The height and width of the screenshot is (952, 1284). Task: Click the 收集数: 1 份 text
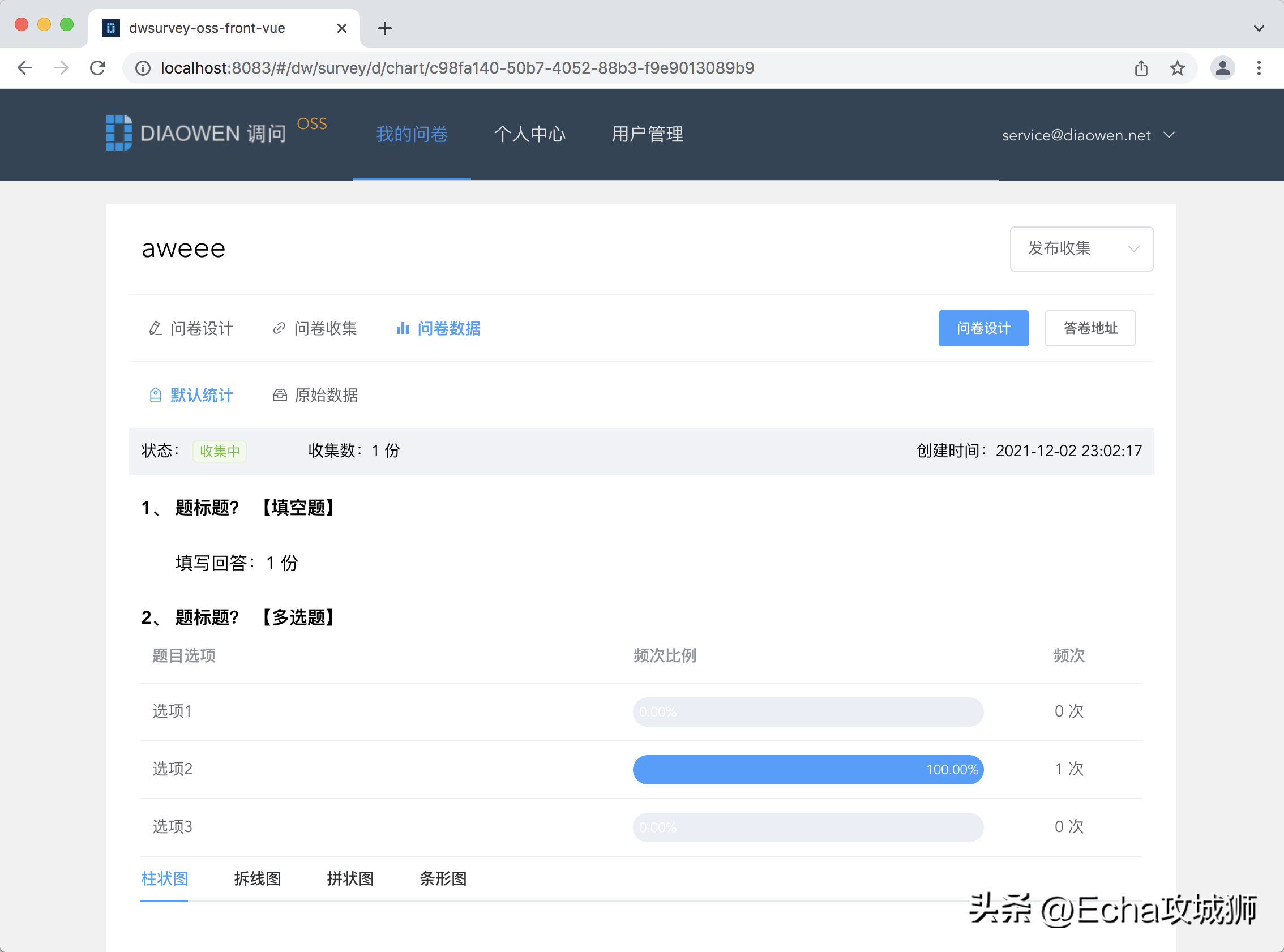[x=354, y=451]
